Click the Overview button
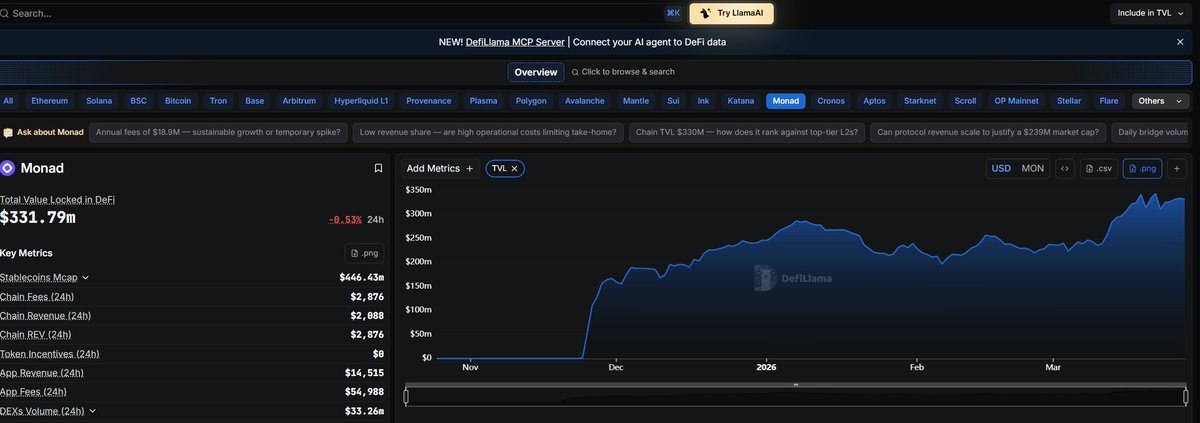 (x=536, y=72)
